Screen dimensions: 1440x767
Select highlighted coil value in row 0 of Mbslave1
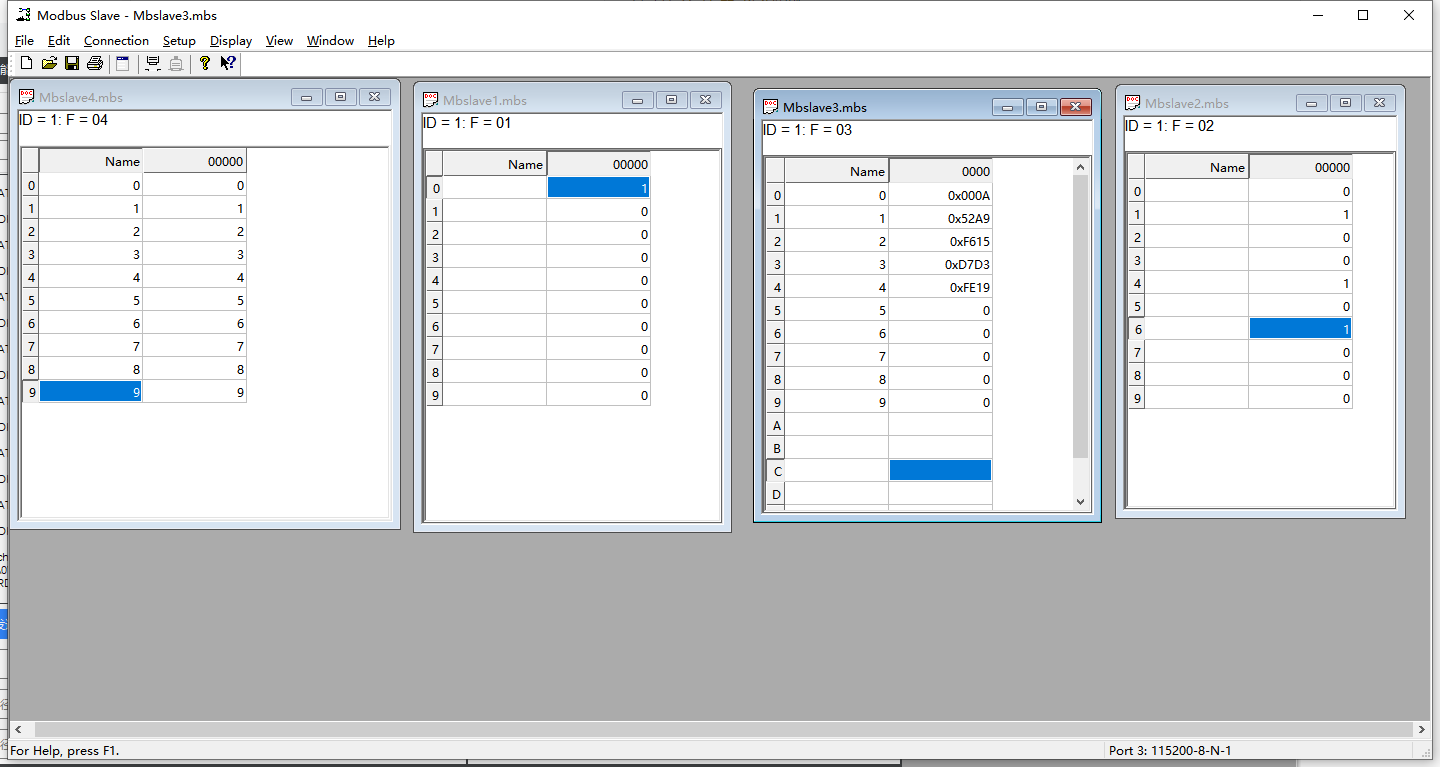pyautogui.click(x=598, y=188)
